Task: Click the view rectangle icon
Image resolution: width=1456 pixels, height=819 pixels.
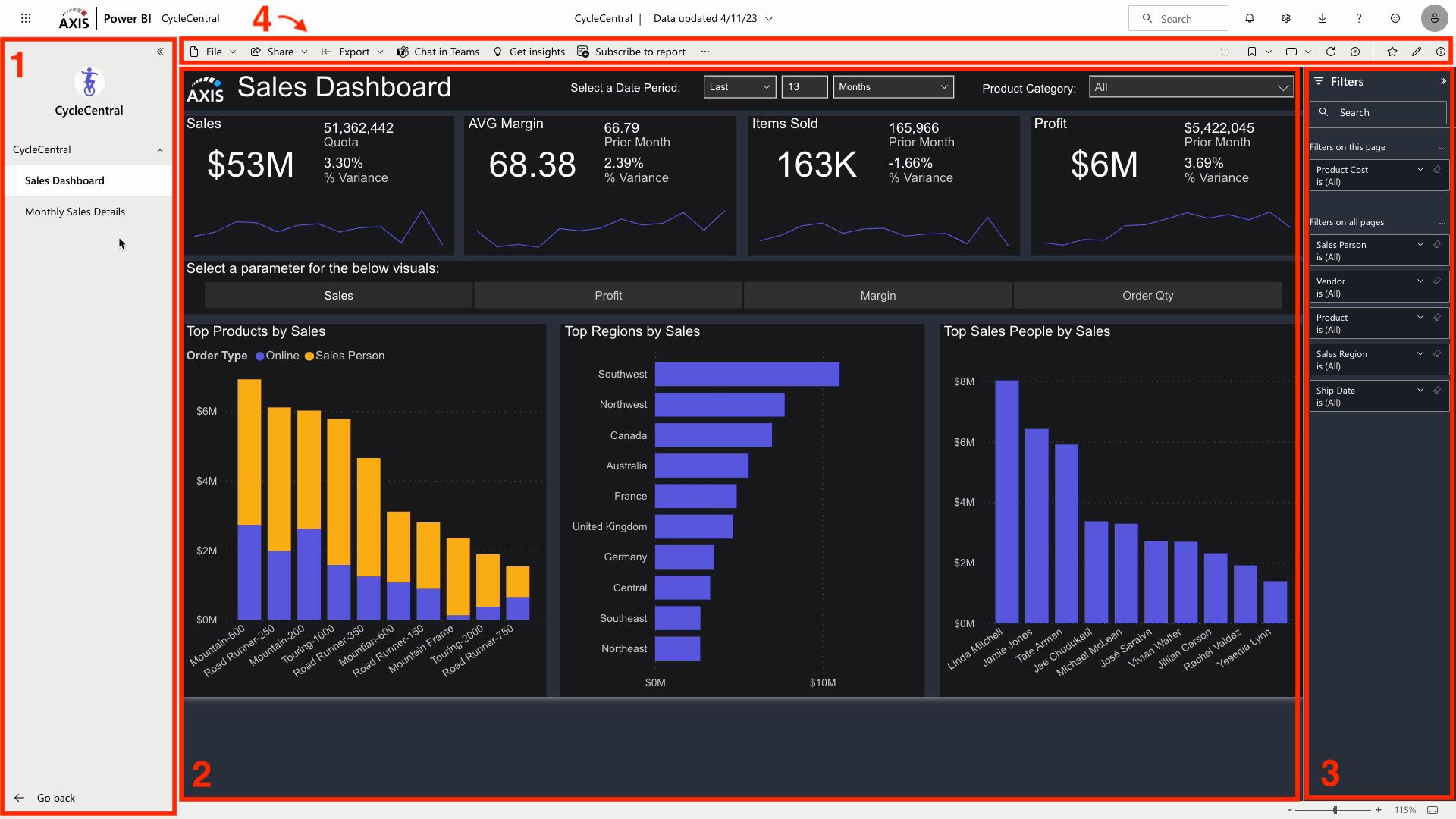Action: click(1291, 52)
